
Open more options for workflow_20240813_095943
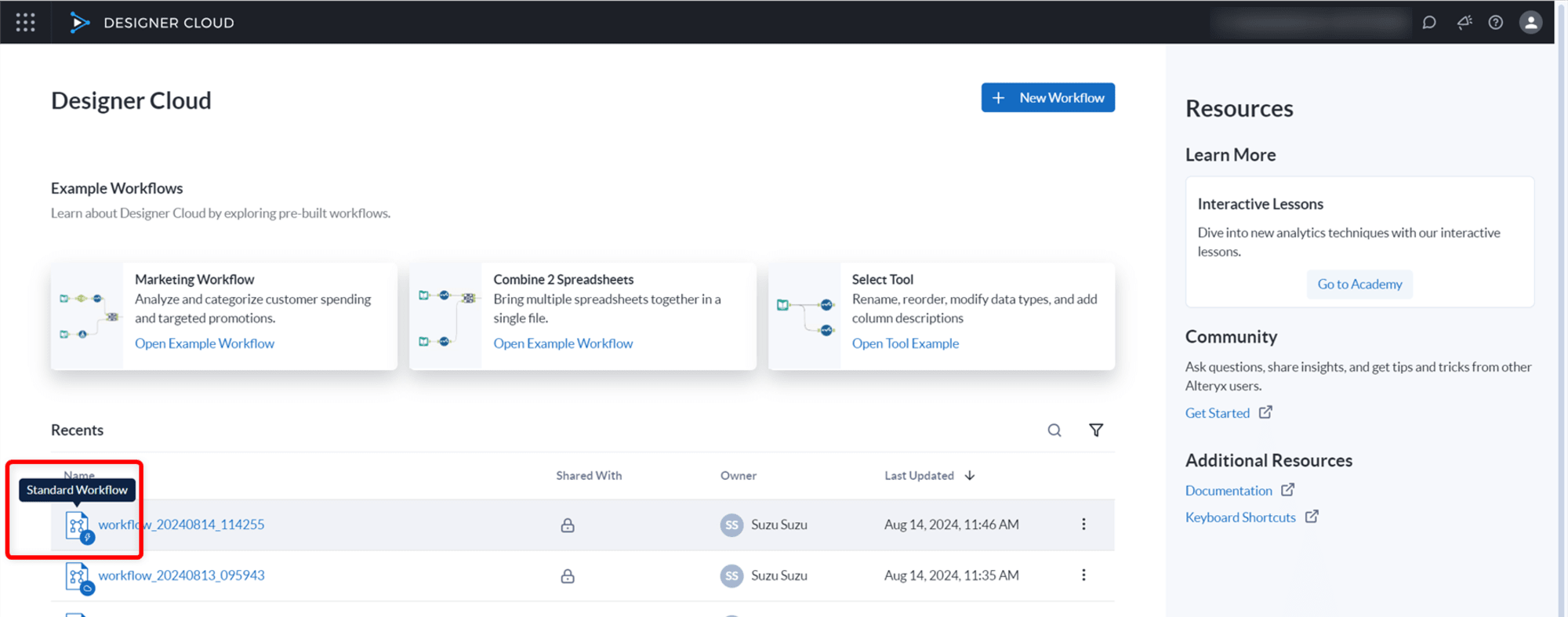coord(1083,575)
